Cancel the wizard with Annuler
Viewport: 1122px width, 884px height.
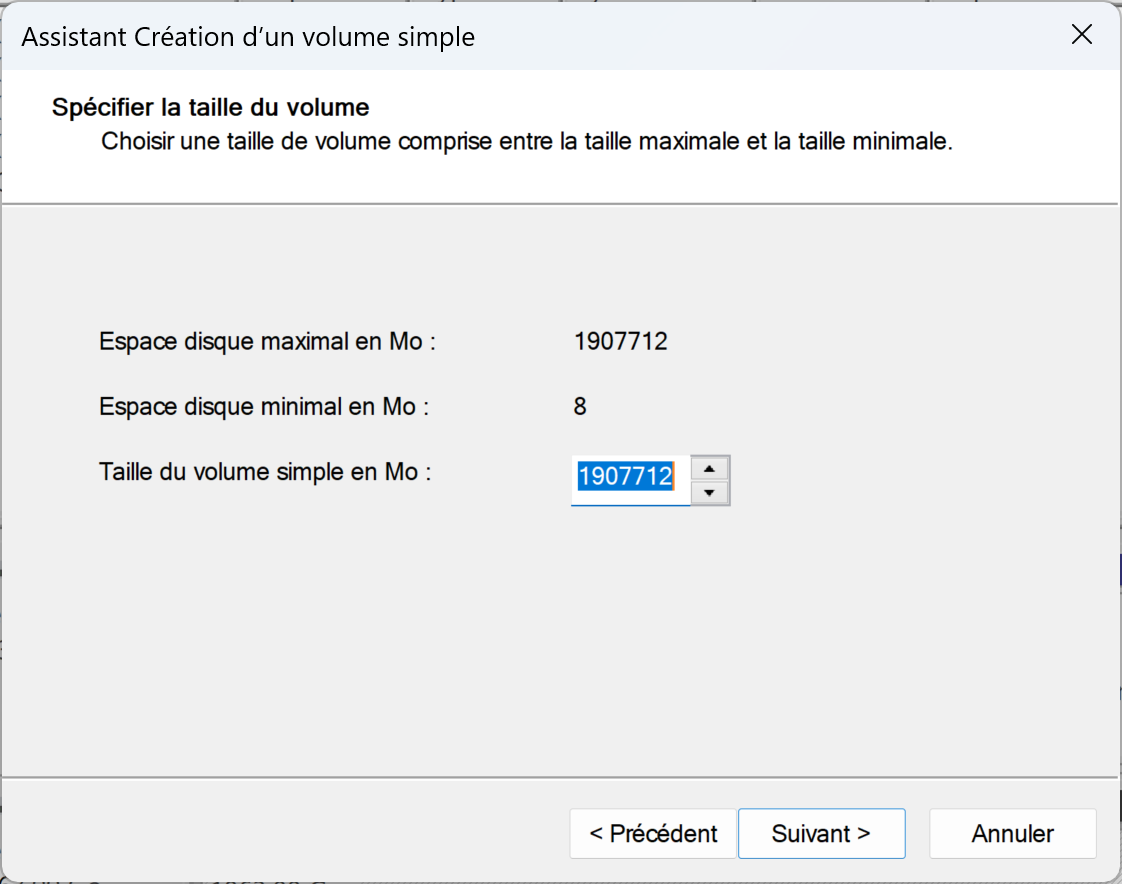[1013, 833]
